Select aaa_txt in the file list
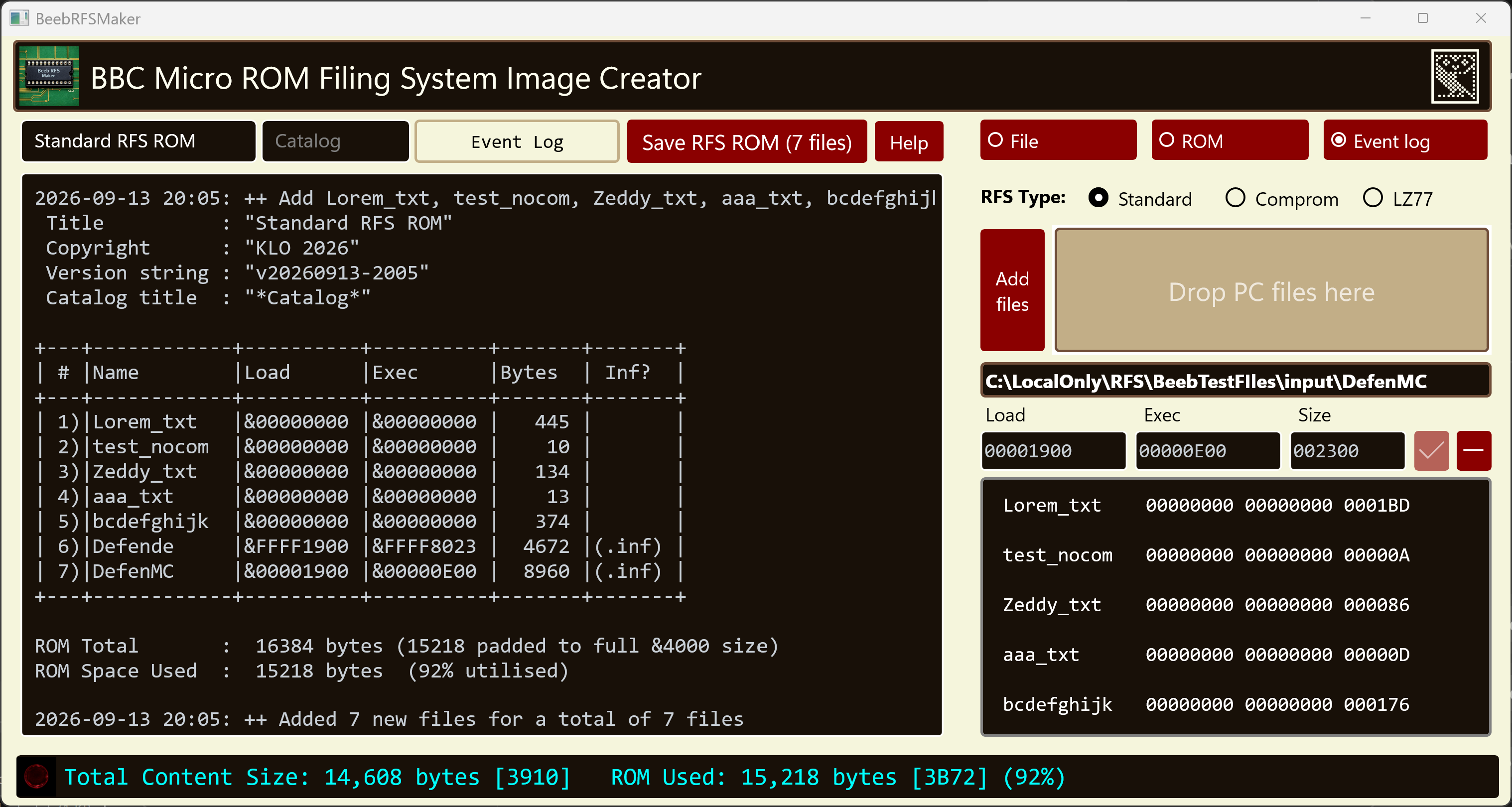The image size is (1512, 807). 1235,655
